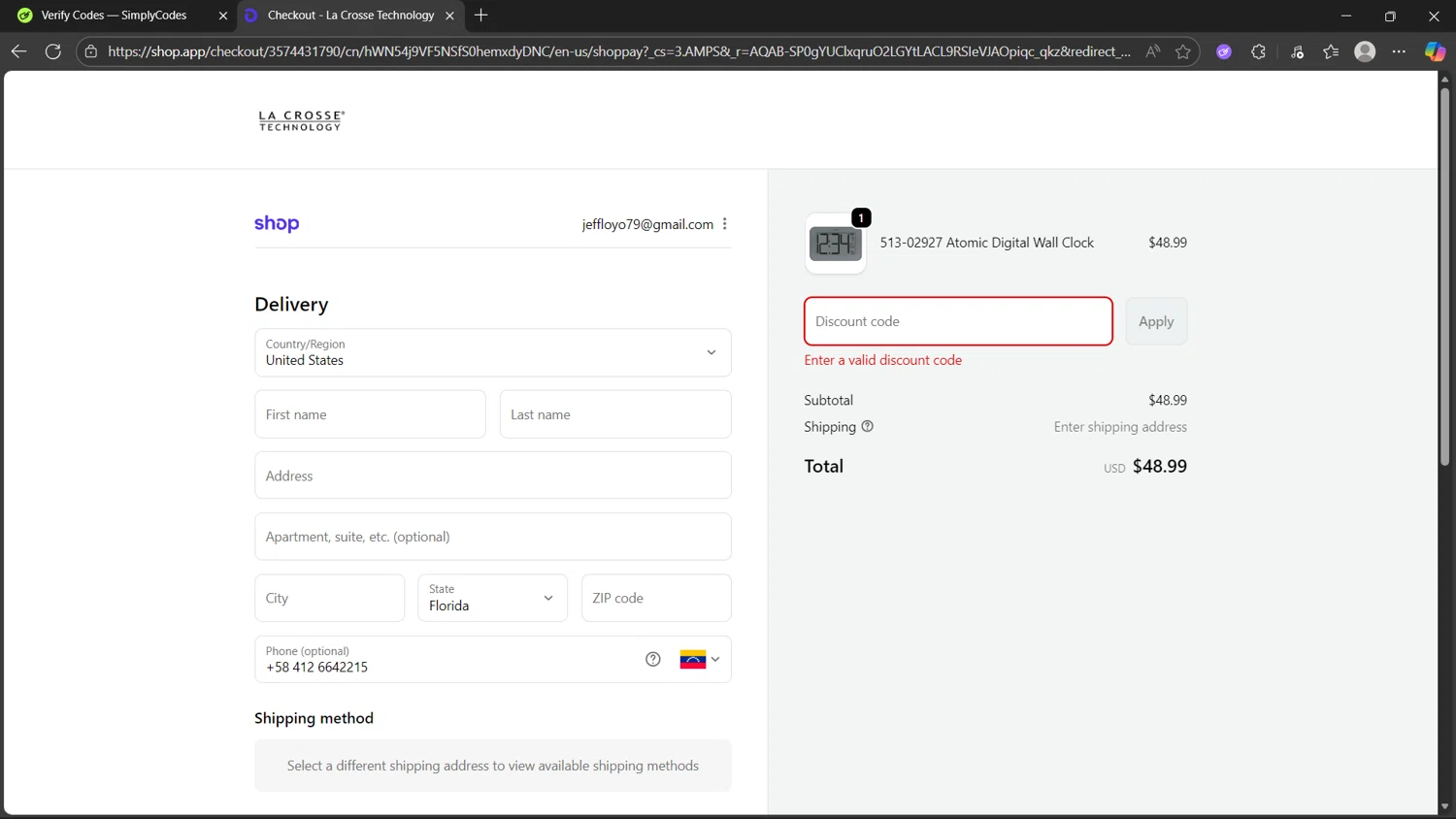Open Favorites list icon
The width and height of the screenshot is (1456, 819).
pos(1331,51)
